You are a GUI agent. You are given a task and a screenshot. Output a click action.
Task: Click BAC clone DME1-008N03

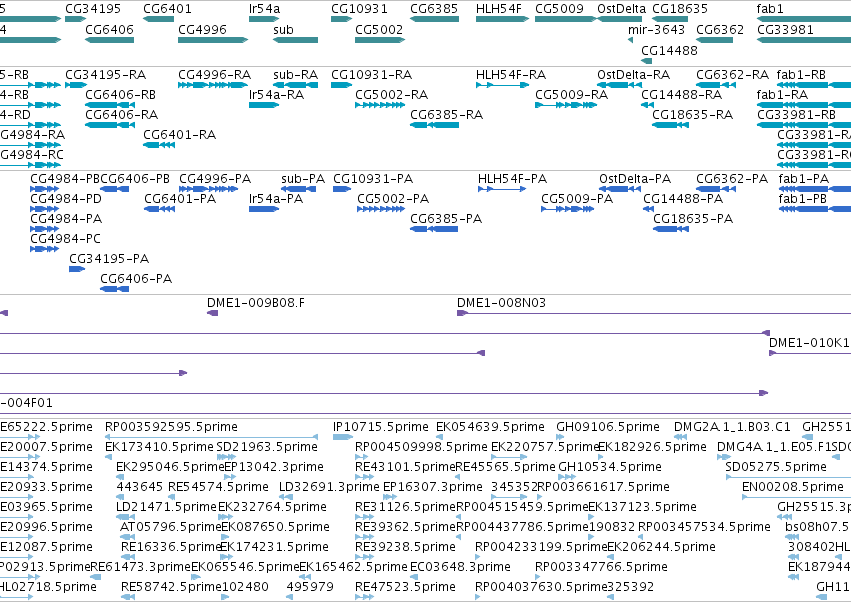(x=654, y=313)
